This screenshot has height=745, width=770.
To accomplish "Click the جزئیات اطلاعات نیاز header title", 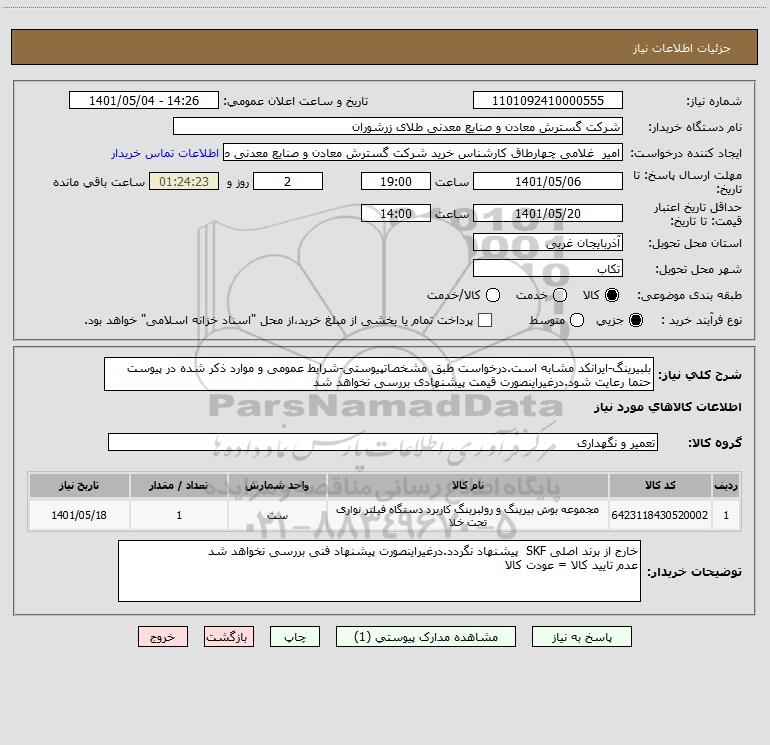I will (x=682, y=48).
